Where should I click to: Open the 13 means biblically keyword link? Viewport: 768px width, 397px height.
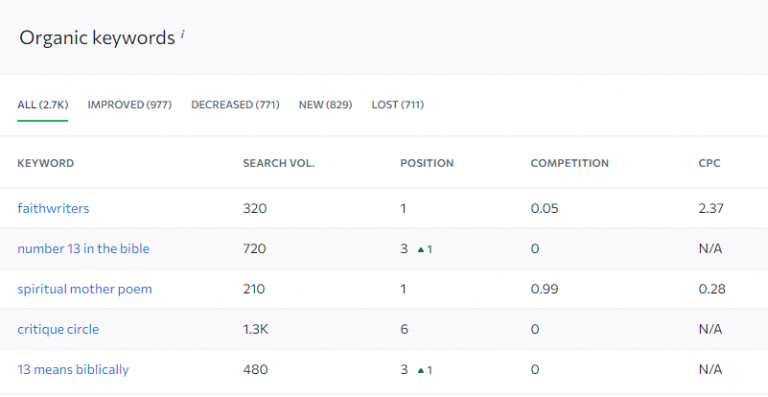click(73, 370)
